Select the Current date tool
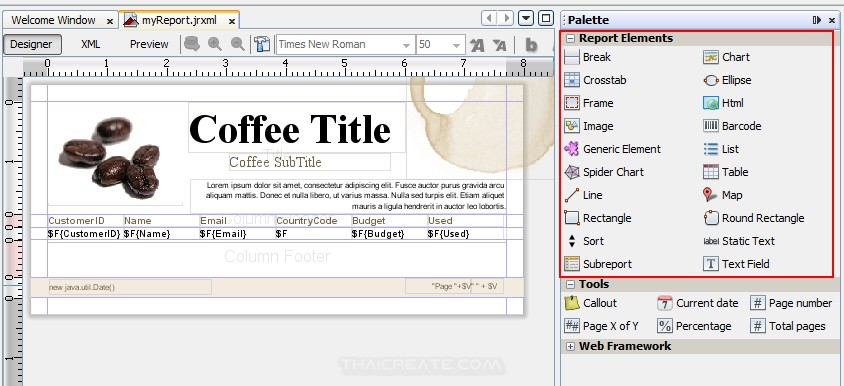 coord(698,303)
